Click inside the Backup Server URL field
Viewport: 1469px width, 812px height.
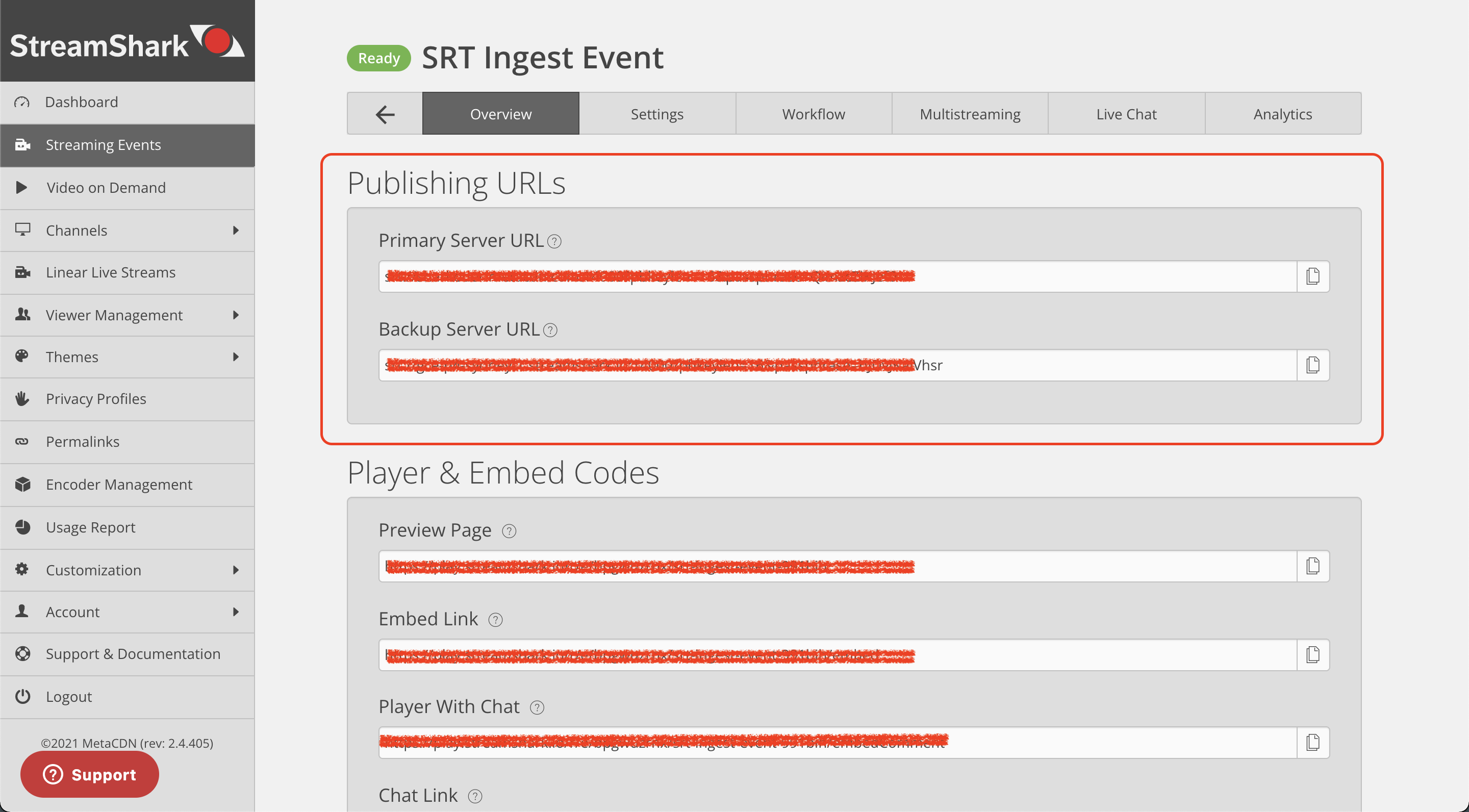click(x=1083, y=365)
